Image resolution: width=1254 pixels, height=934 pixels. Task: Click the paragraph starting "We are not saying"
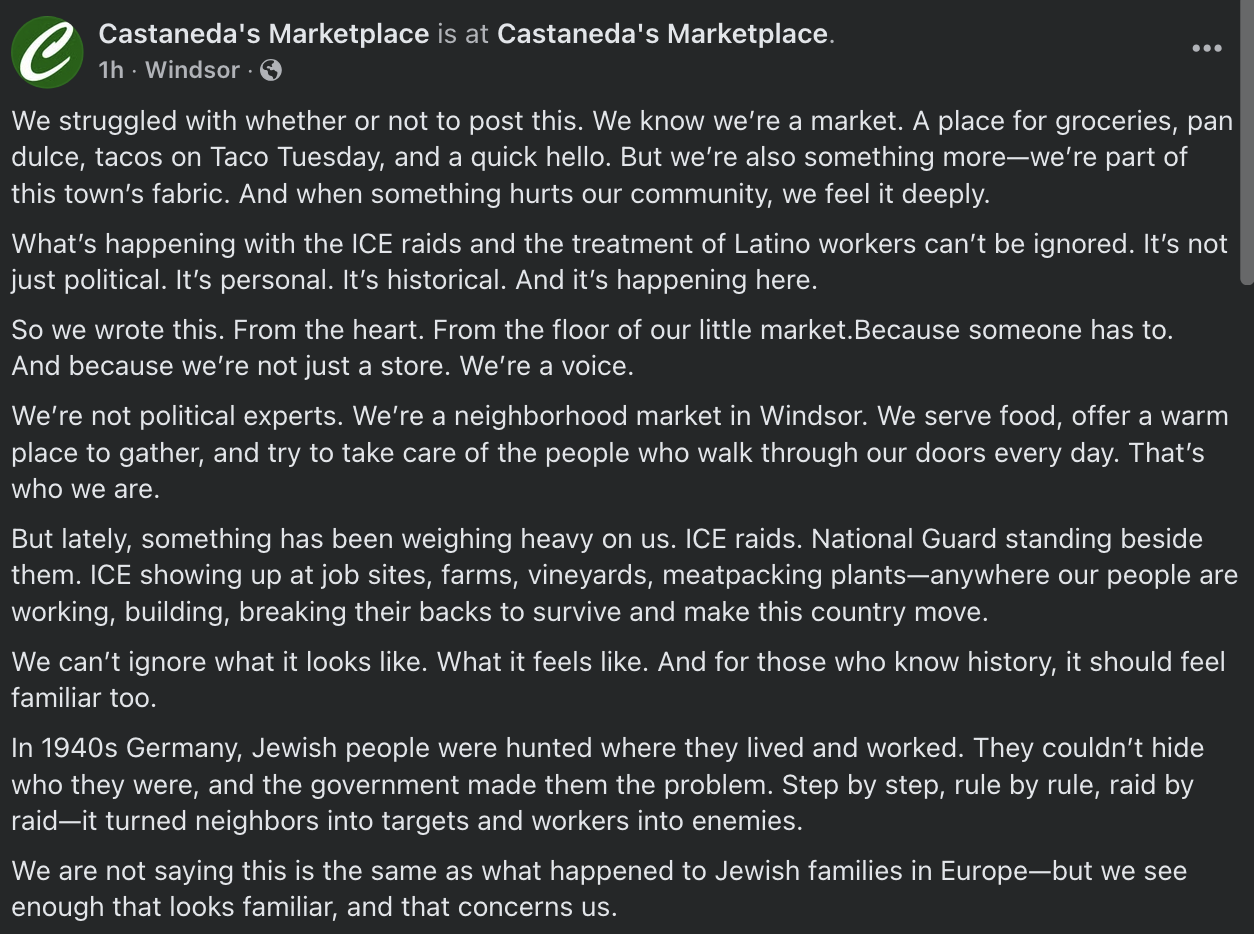pyautogui.click(x=600, y=888)
